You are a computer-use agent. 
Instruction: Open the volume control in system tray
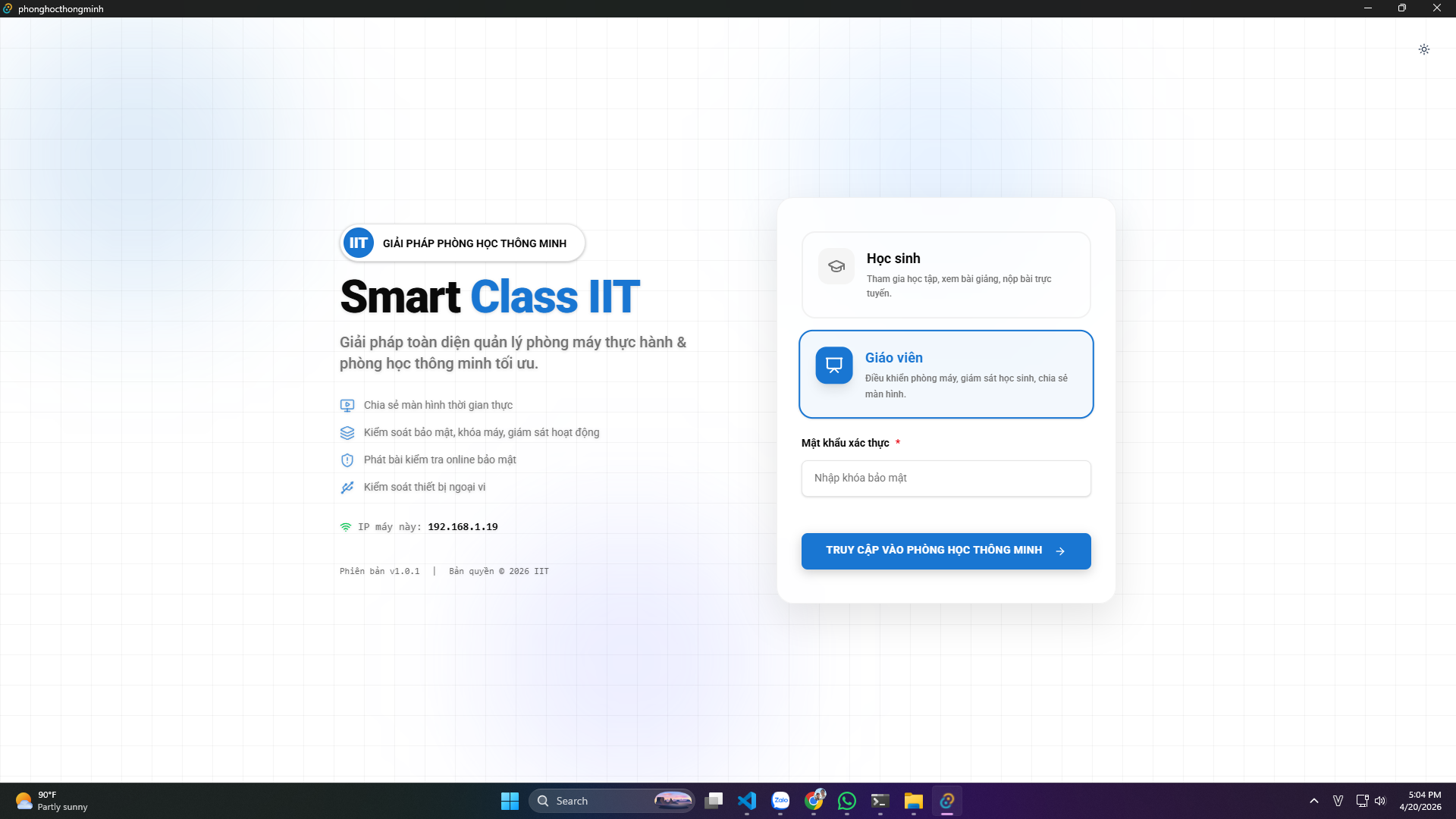pyautogui.click(x=1380, y=801)
